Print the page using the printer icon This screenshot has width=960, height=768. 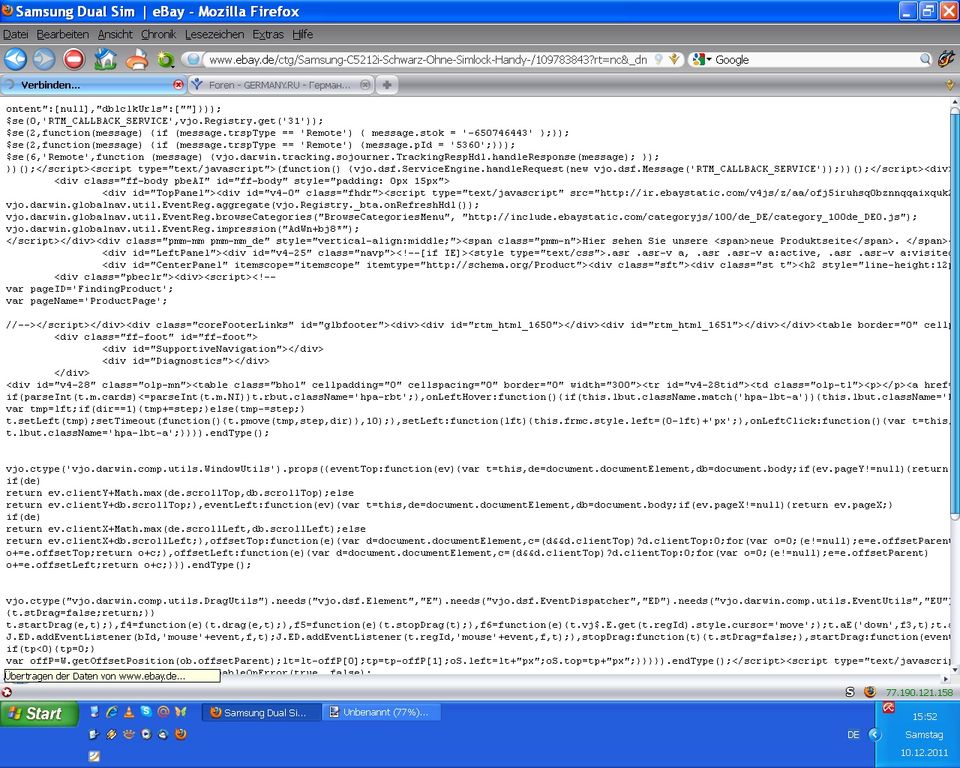pos(137,59)
